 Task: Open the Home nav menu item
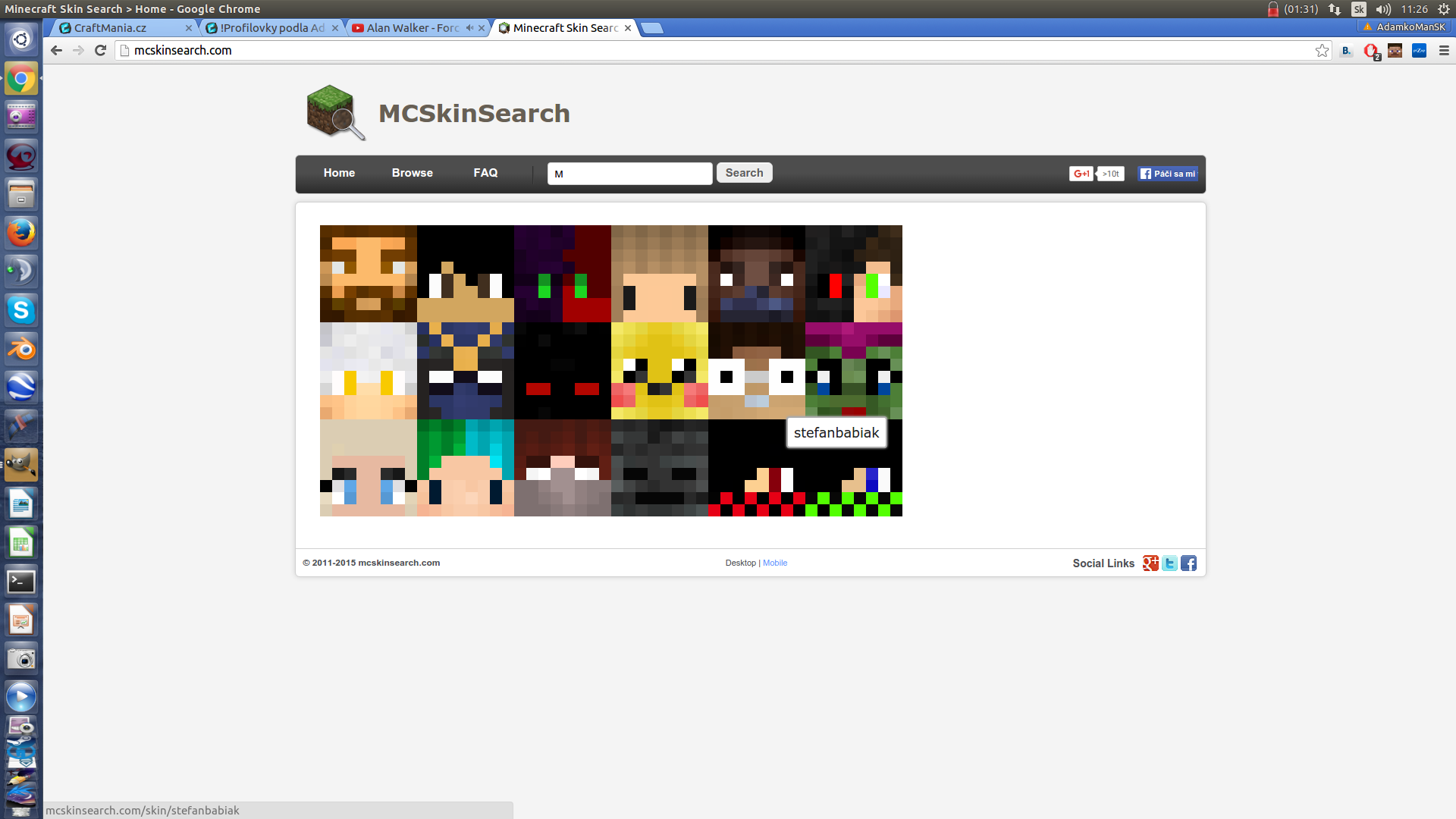point(339,173)
